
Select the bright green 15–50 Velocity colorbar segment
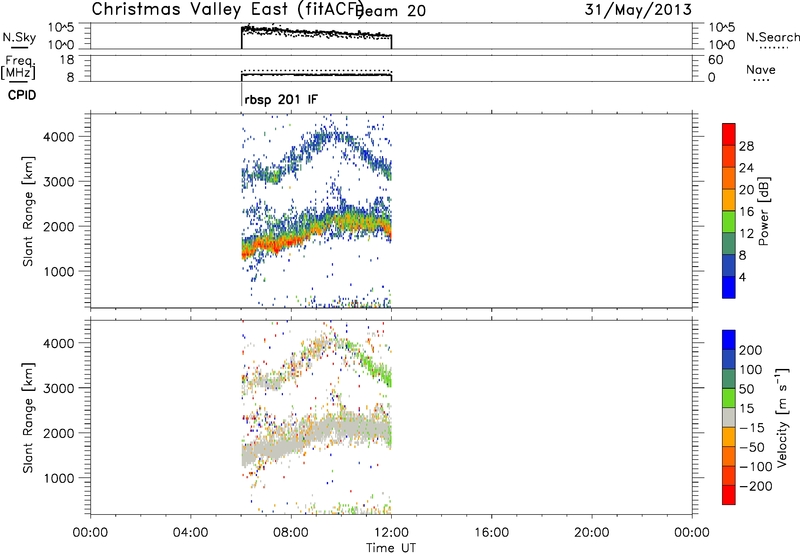click(729, 398)
